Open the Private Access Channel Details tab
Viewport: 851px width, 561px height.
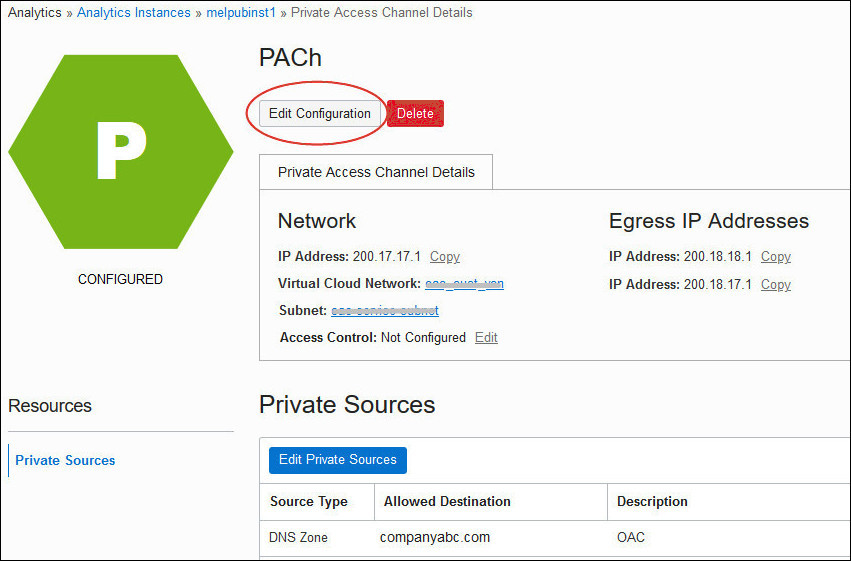(376, 172)
